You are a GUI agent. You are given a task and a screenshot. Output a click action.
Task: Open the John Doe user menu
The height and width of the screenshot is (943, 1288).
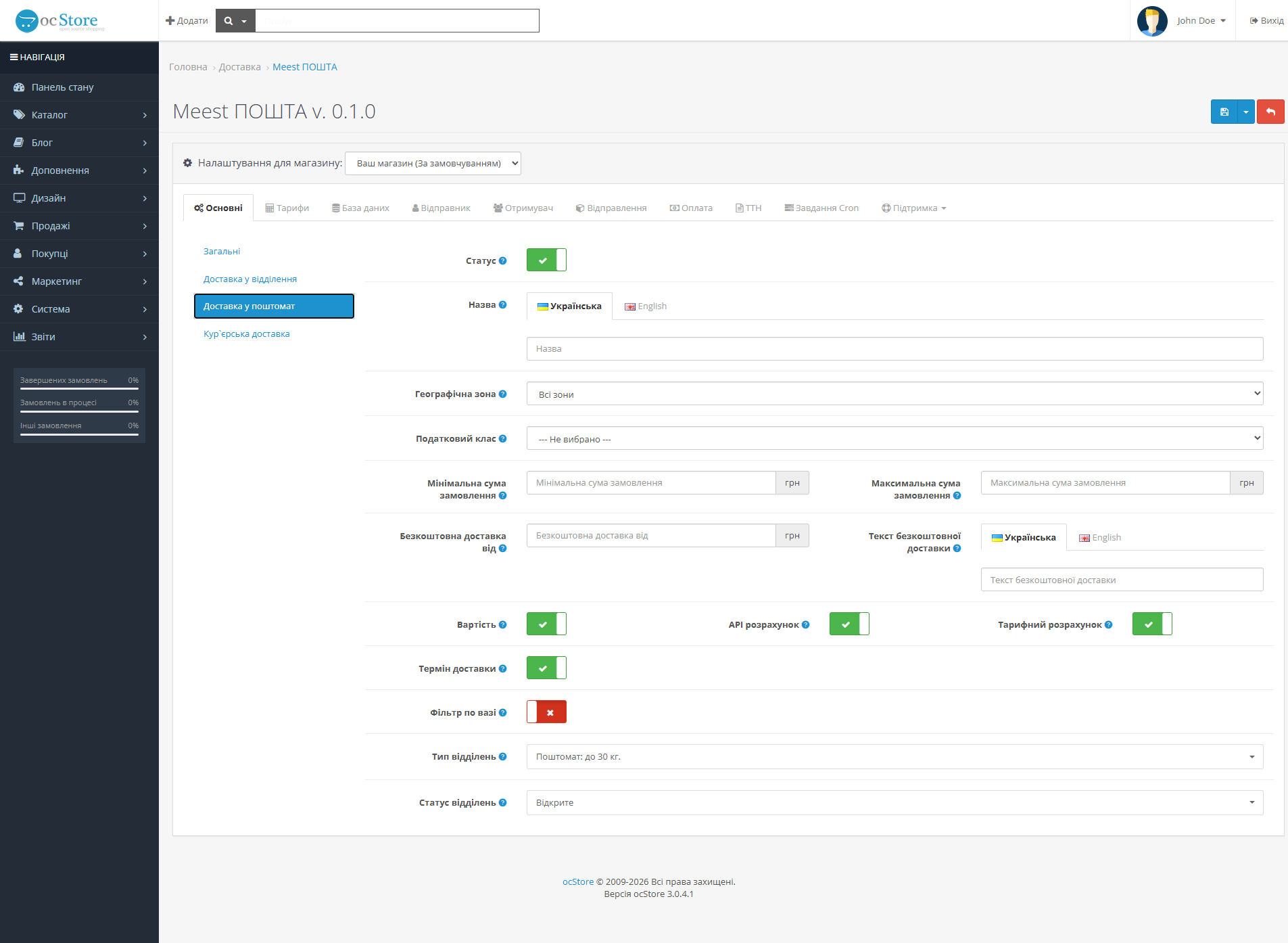point(1201,21)
